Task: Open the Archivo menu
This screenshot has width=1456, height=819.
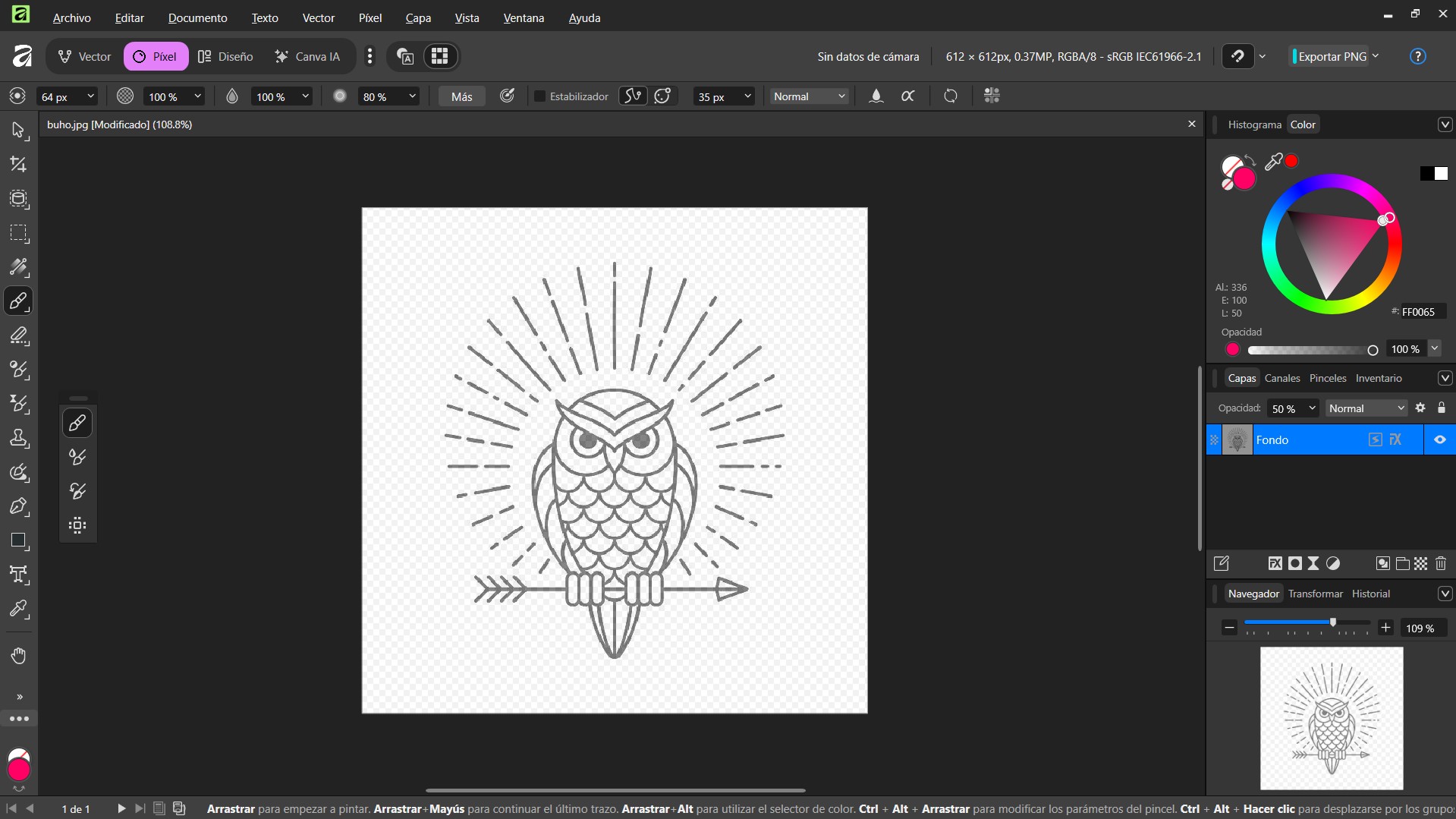Action: [72, 17]
